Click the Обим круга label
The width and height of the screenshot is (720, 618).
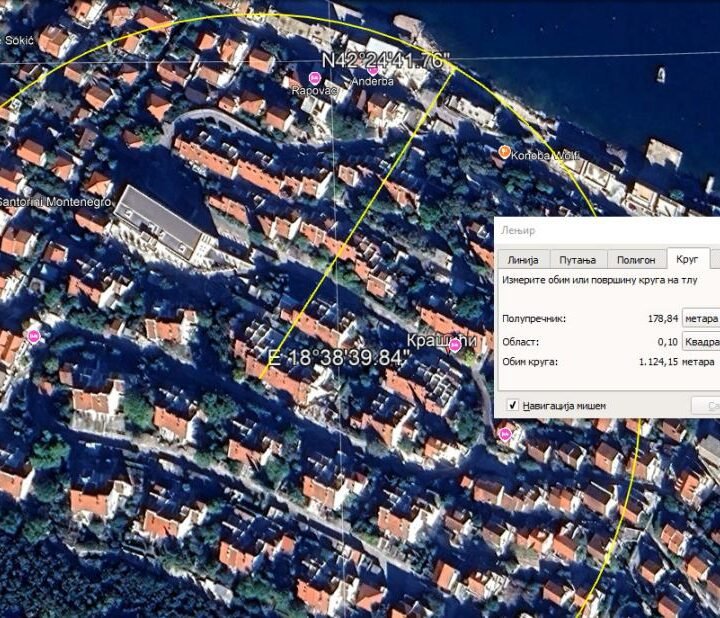[530, 361]
